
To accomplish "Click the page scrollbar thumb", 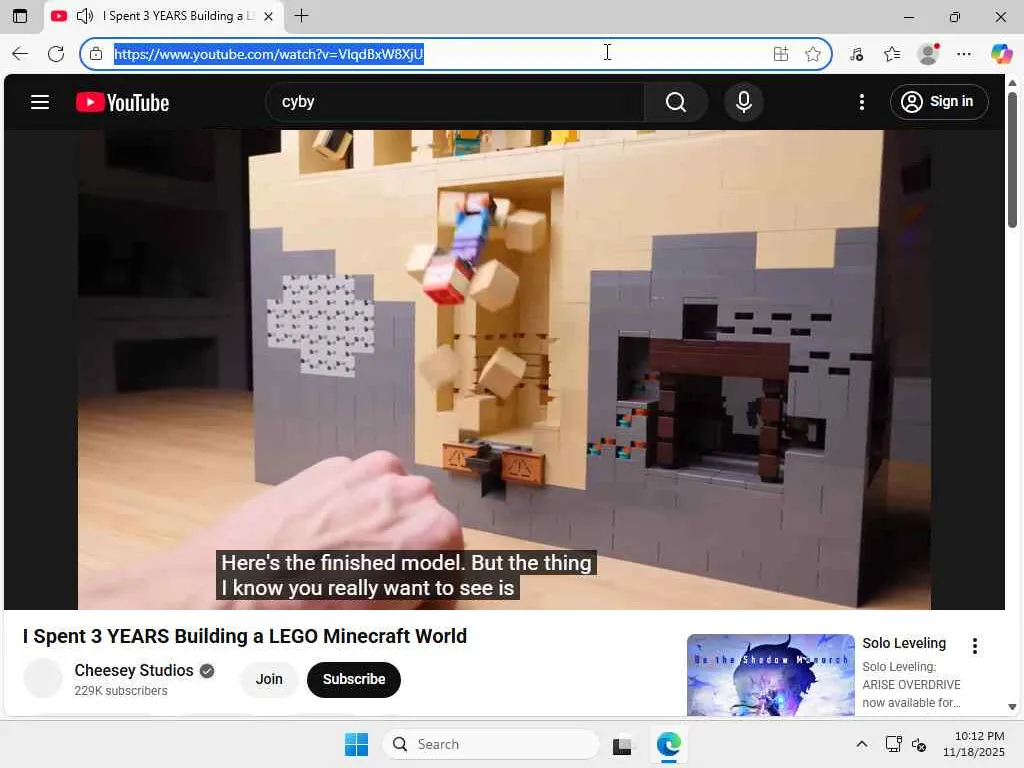I will (1012, 159).
